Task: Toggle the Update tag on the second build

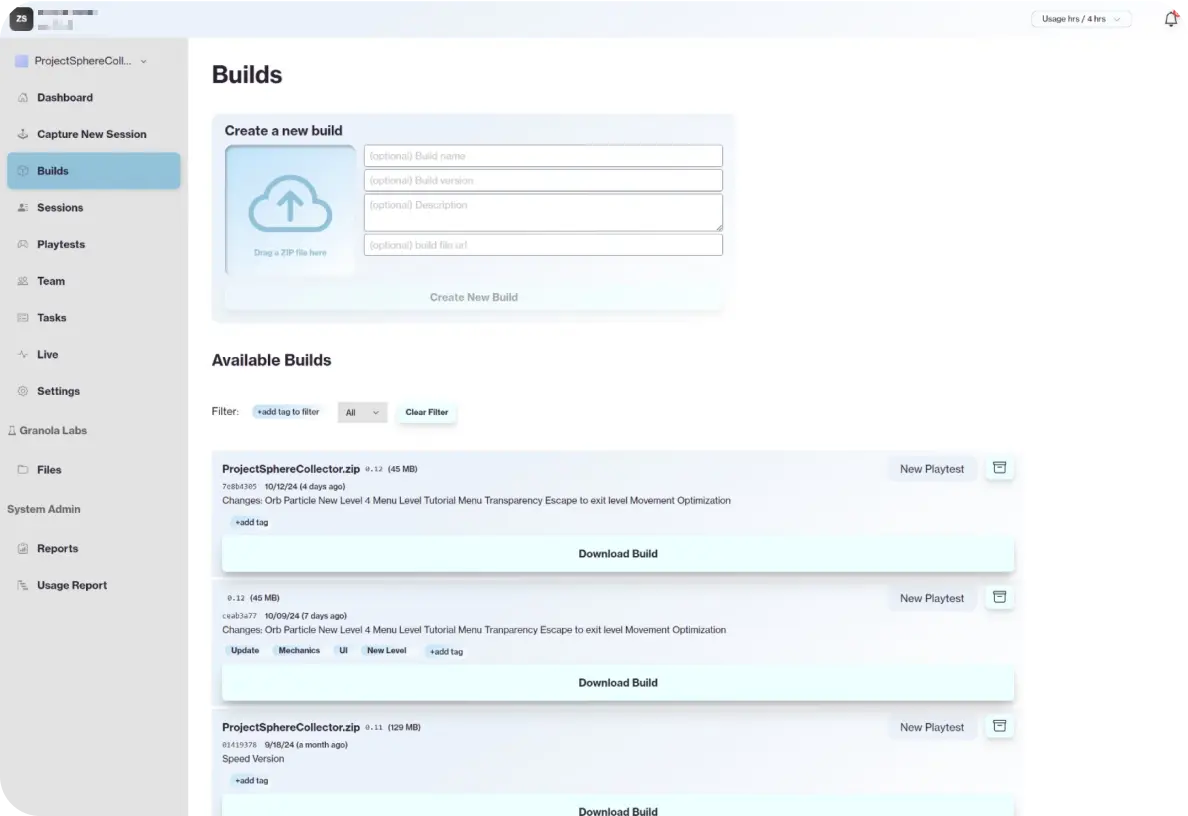Action: 244,650
